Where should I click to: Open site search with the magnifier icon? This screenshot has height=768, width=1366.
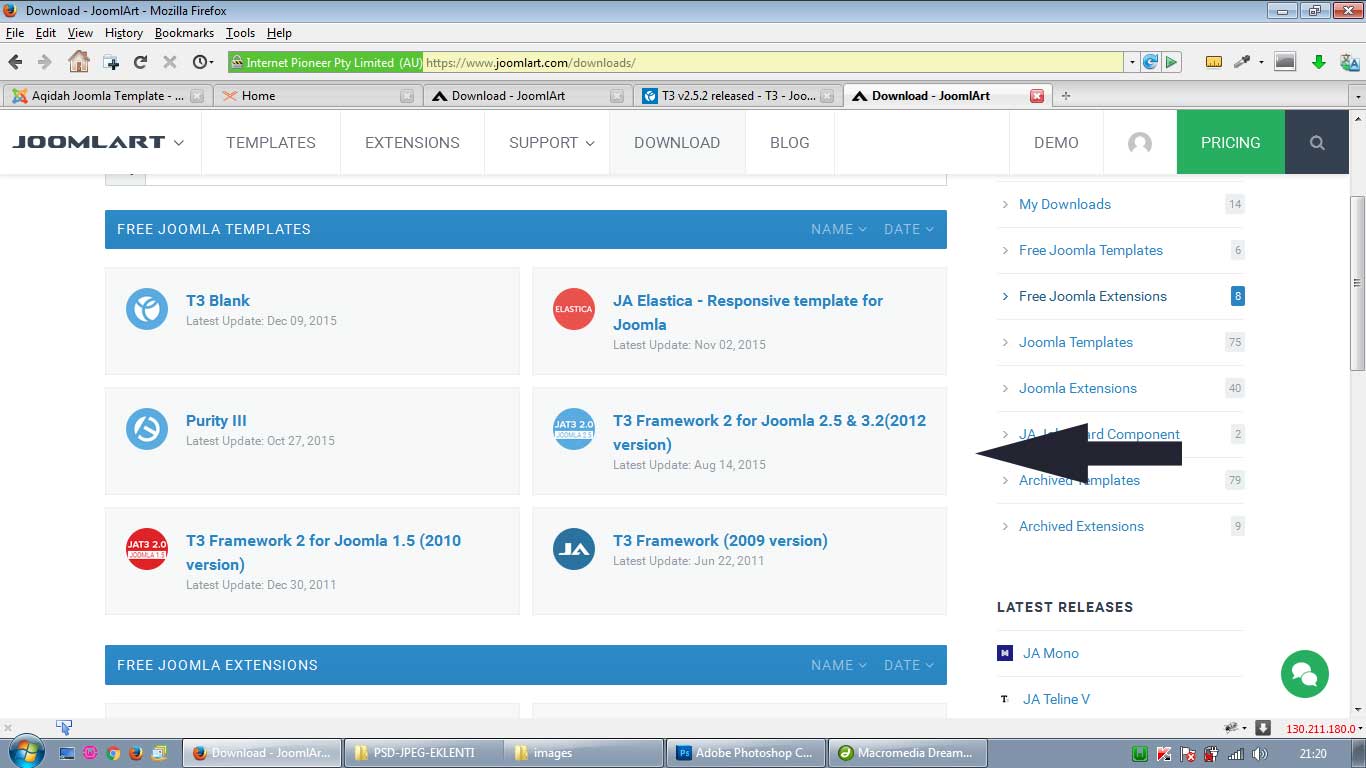tap(1317, 143)
